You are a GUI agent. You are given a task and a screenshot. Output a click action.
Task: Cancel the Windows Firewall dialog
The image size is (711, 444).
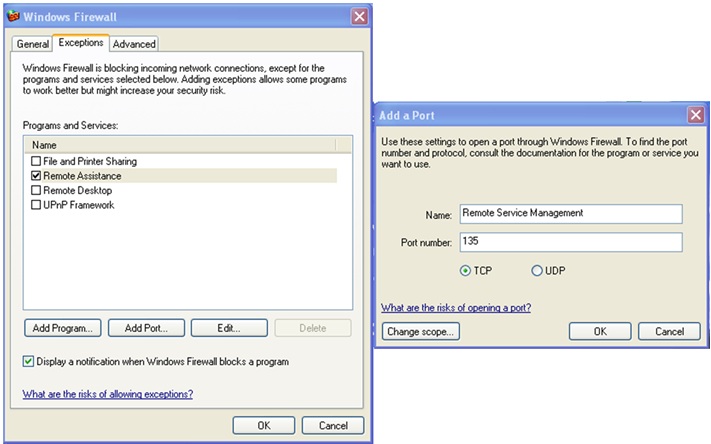pyautogui.click(x=333, y=425)
